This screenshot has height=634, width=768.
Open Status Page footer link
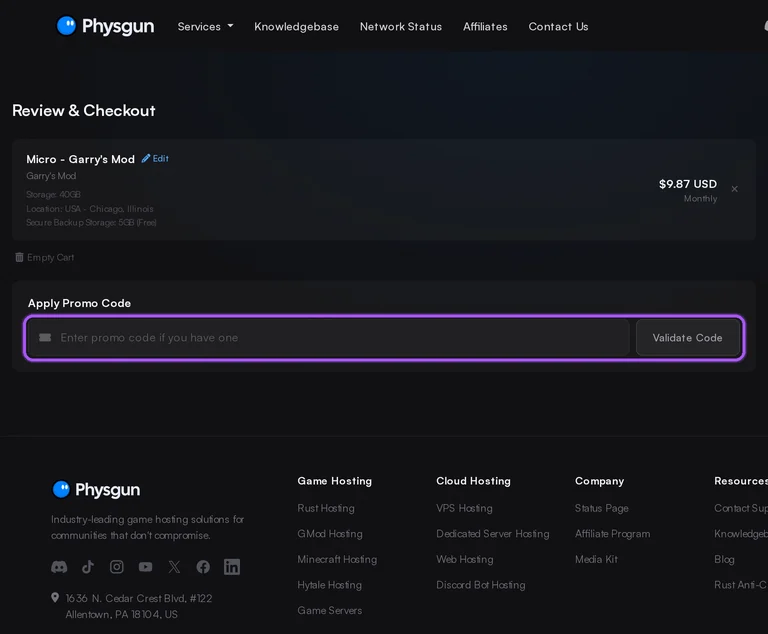pyautogui.click(x=601, y=508)
